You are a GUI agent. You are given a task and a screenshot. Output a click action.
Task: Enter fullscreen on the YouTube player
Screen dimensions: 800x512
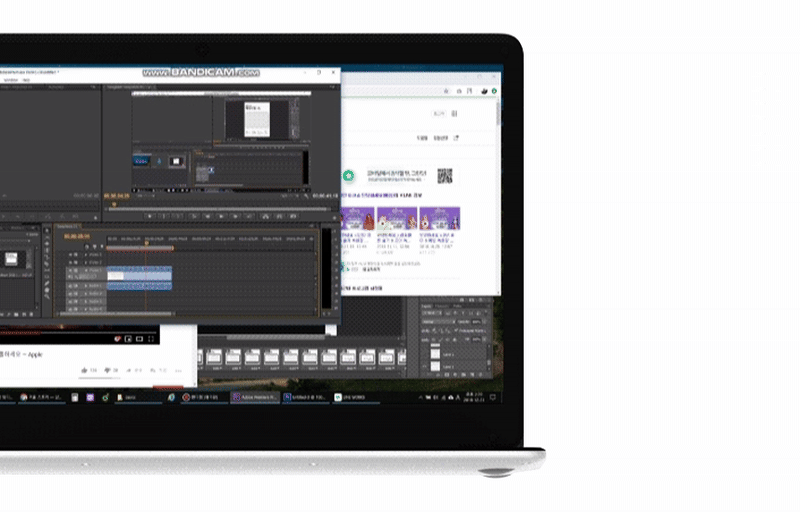point(152,339)
